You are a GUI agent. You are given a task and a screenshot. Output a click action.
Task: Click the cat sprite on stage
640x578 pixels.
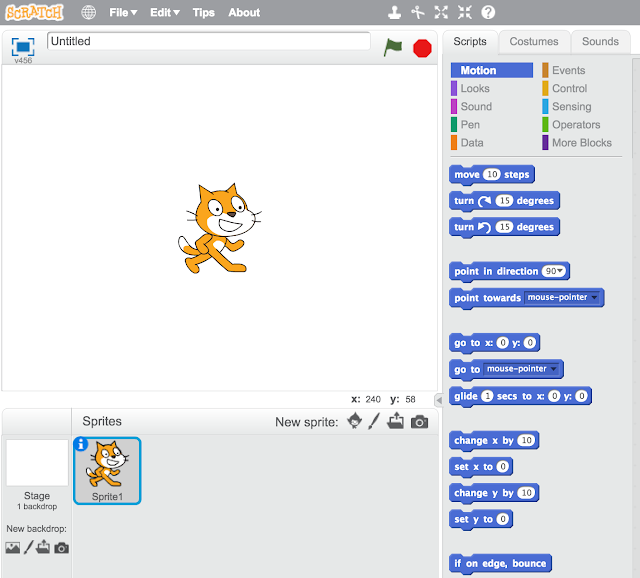pos(218,228)
